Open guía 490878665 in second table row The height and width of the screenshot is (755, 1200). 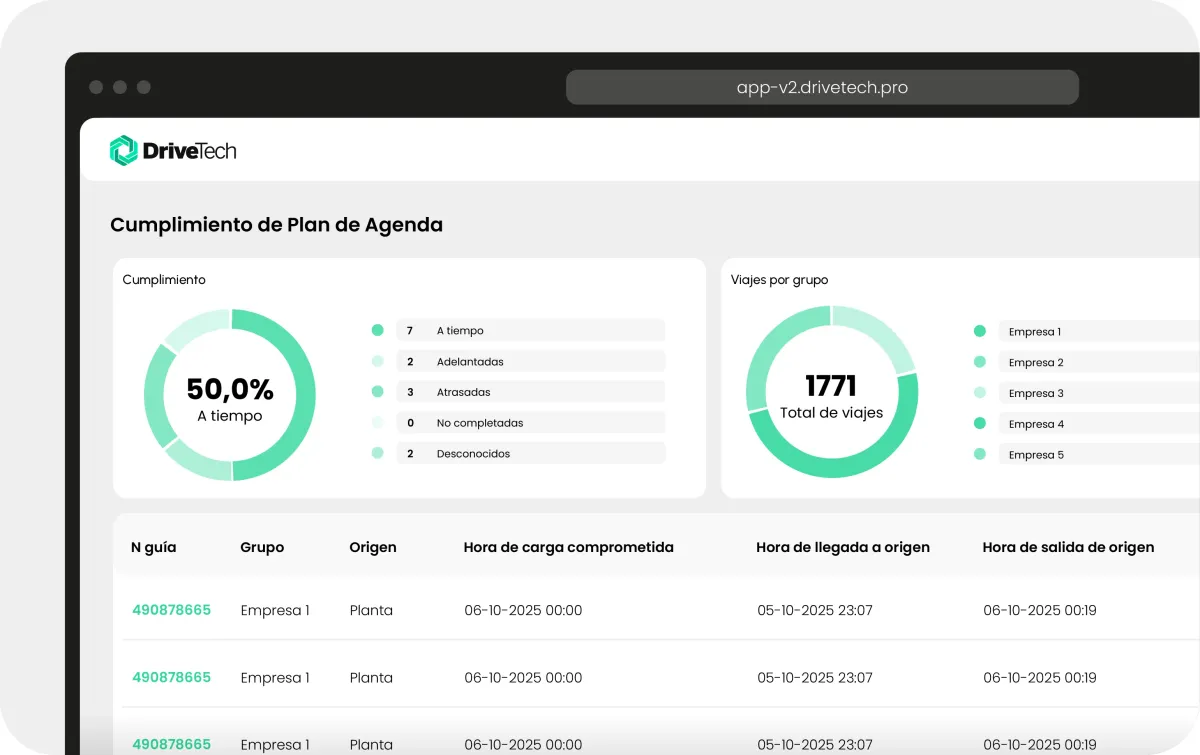pos(171,677)
